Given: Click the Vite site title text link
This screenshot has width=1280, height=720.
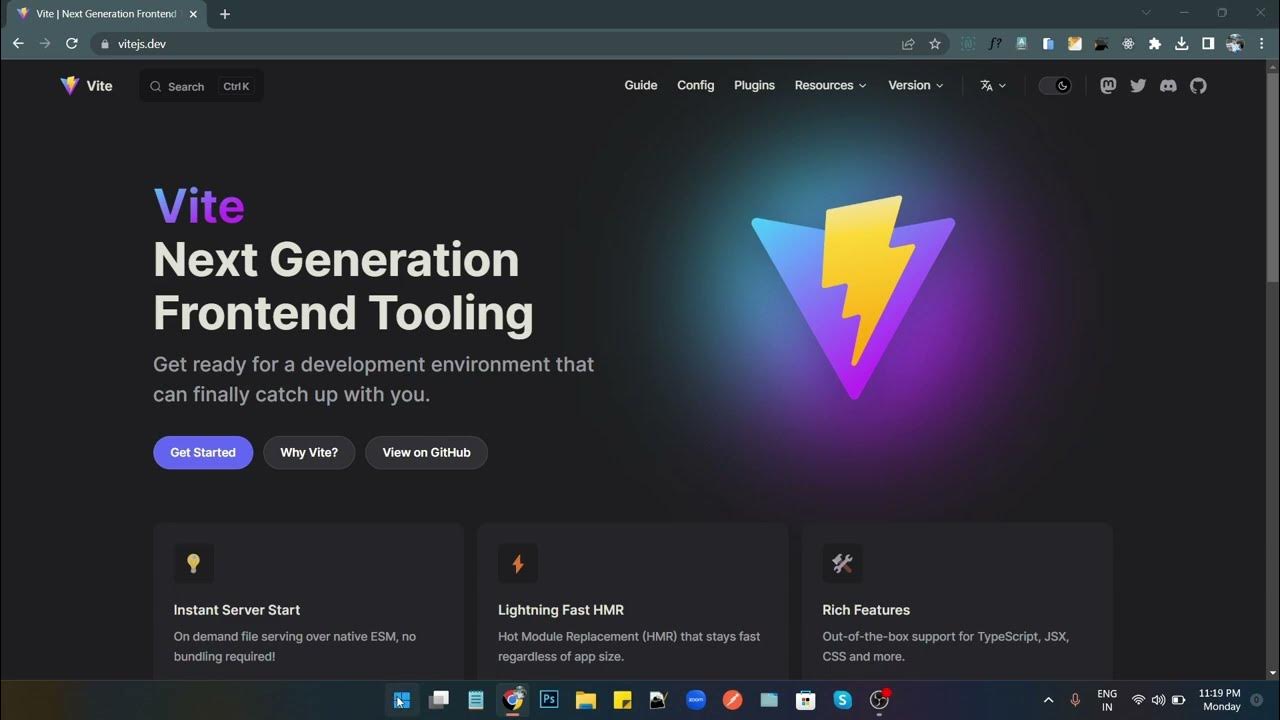Looking at the screenshot, I should (x=100, y=86).
